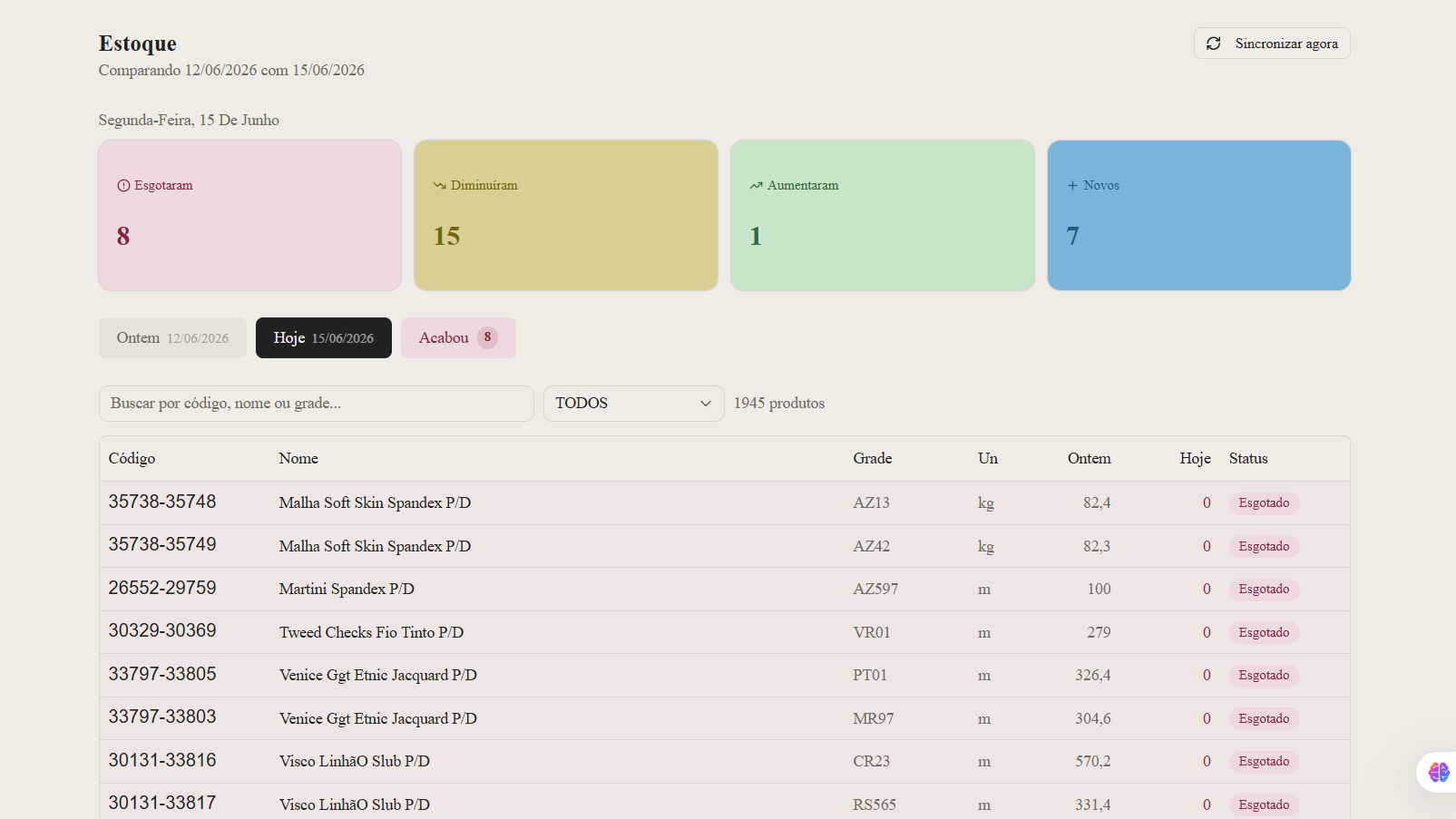This screenshot has height=819, width=1456.
Task: Click the brain assistant icon at right edge
Action: click(1439, 772)
